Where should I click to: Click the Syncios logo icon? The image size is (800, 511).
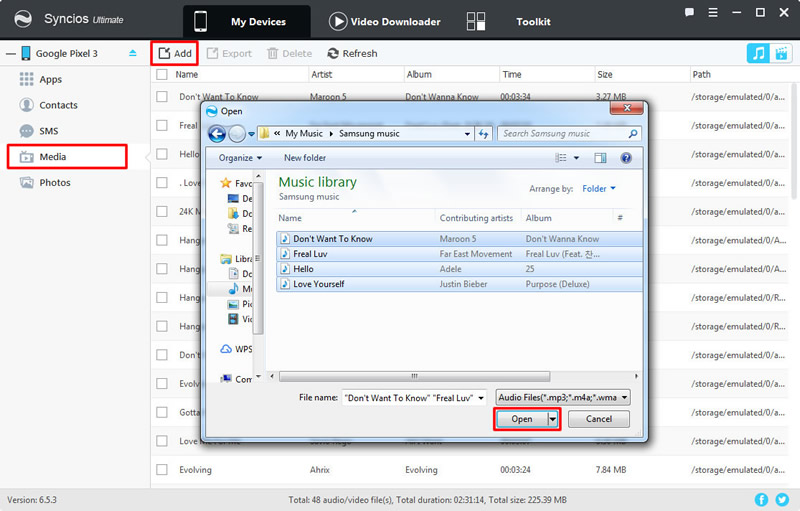22,19
